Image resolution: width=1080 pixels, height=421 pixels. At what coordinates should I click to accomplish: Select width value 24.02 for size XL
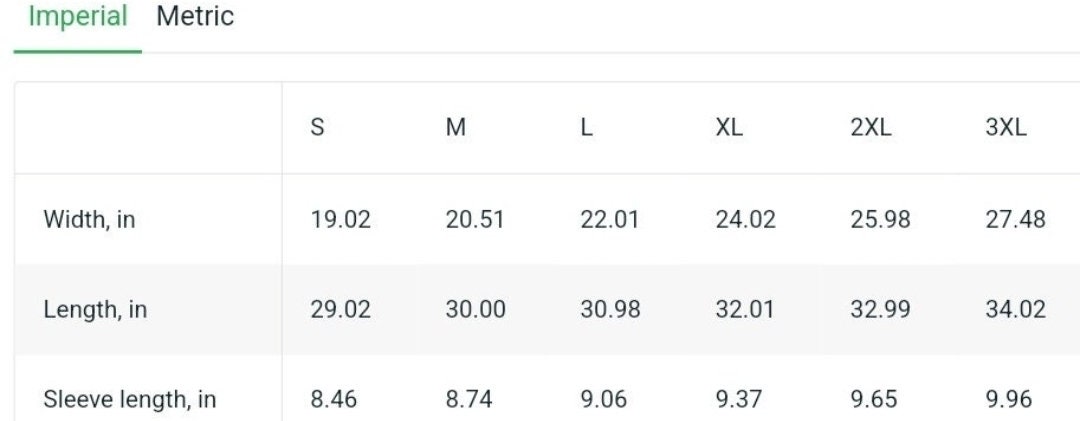745,220
